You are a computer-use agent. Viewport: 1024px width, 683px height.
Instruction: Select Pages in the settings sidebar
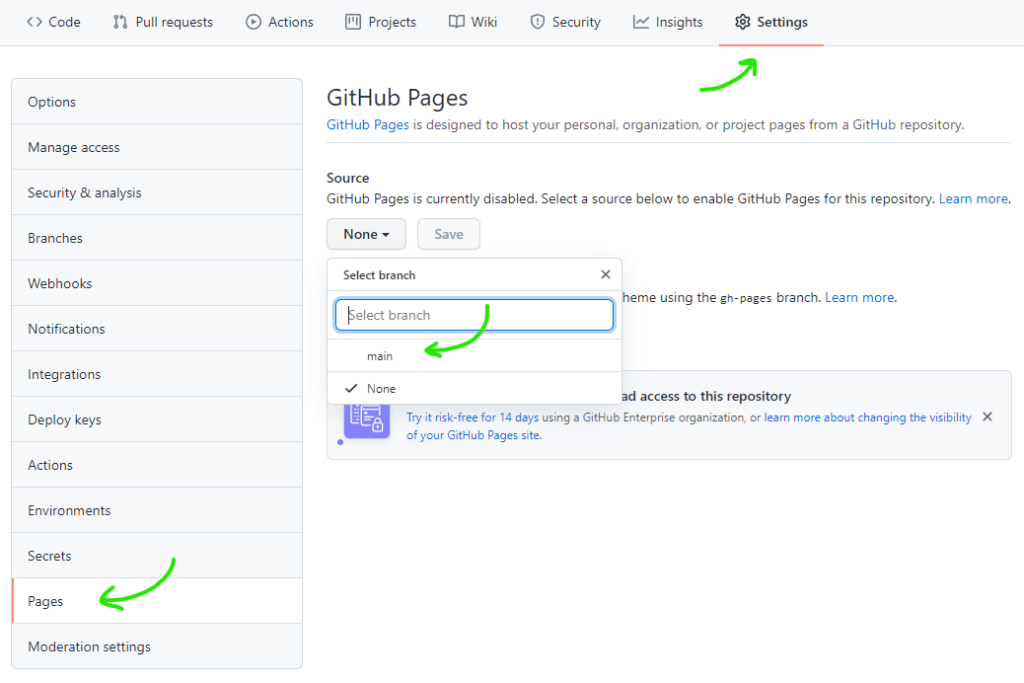157,601
